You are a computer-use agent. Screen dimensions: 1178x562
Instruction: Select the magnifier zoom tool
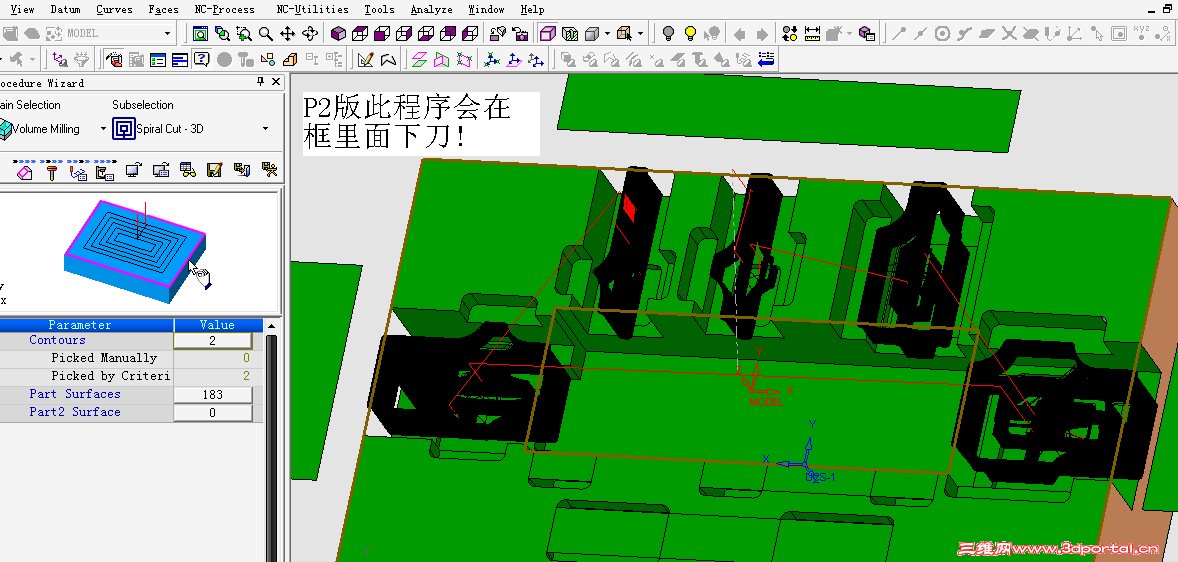[x=265, y=34]
